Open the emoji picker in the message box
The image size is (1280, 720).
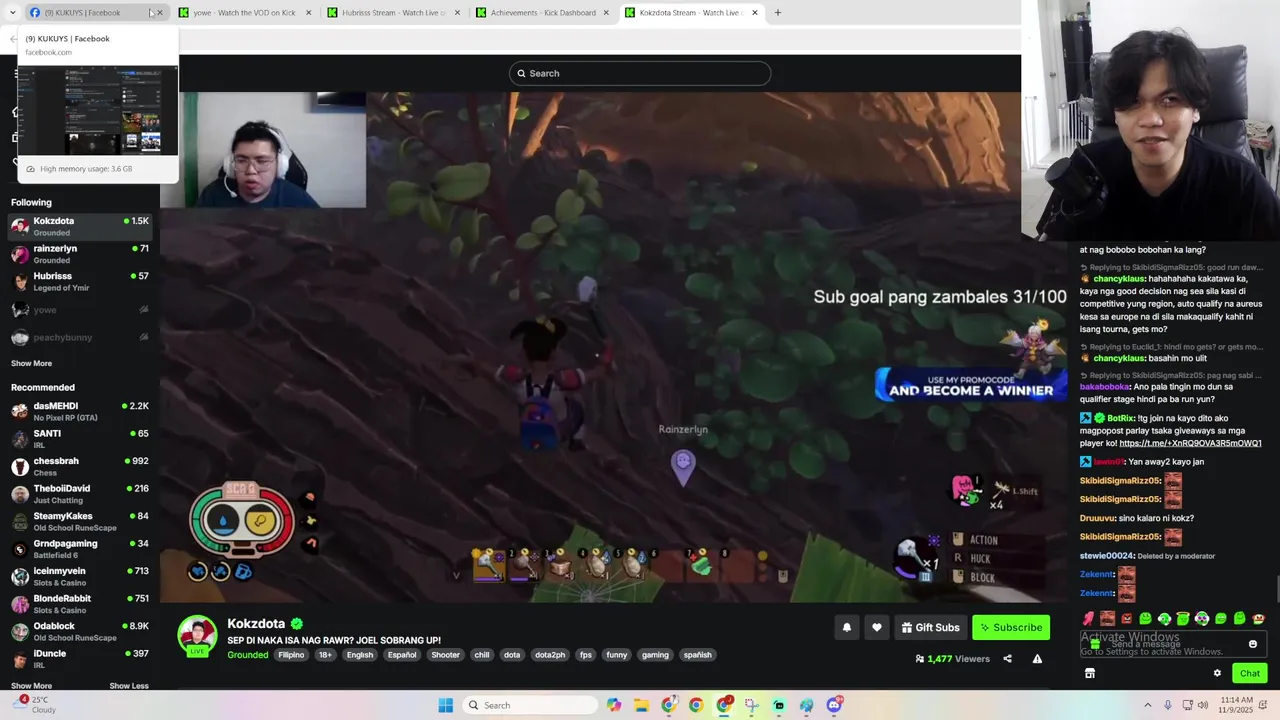[1253, 644]
